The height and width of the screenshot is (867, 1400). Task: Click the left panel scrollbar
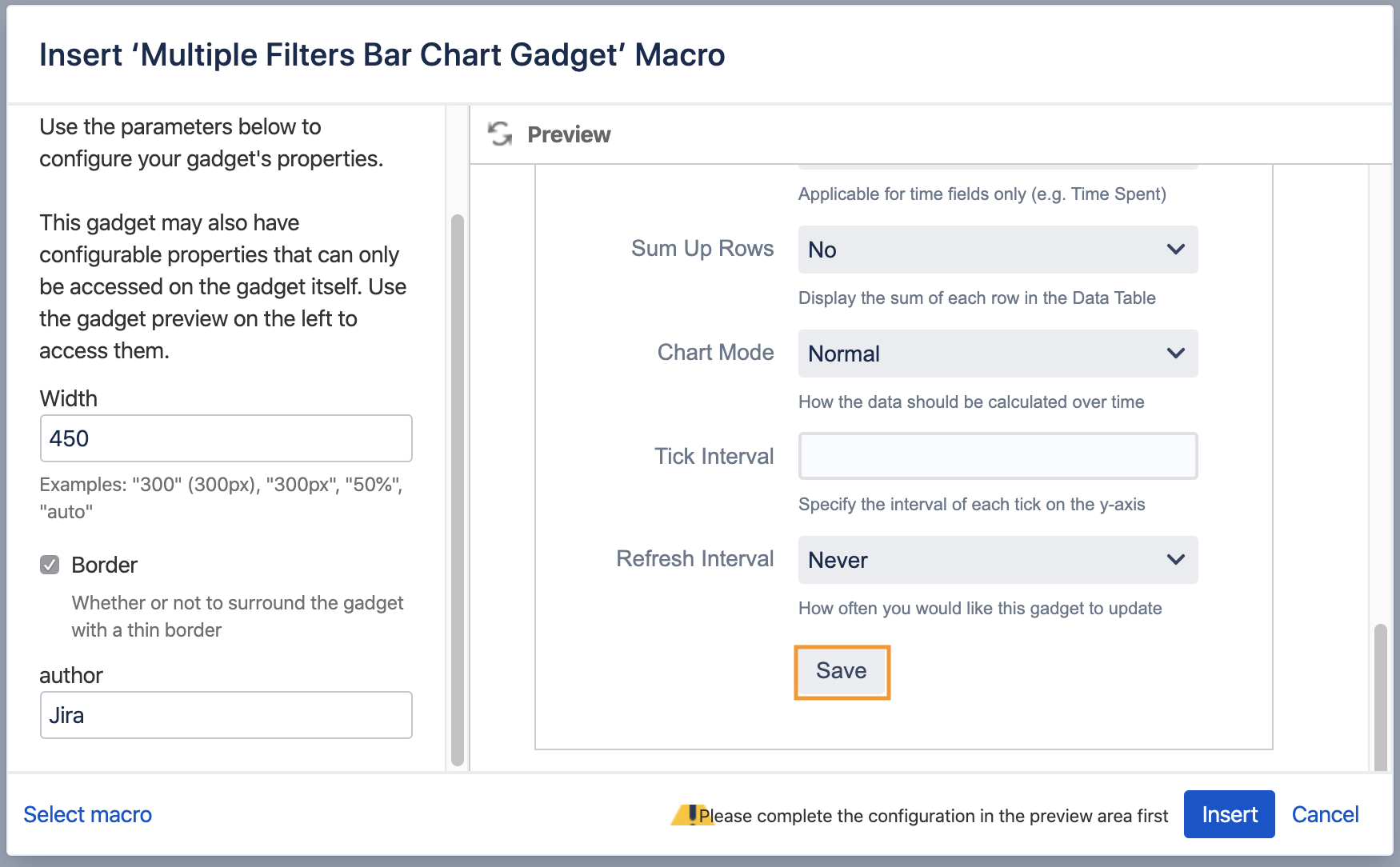pyautogui.click(x=458, y=480)
